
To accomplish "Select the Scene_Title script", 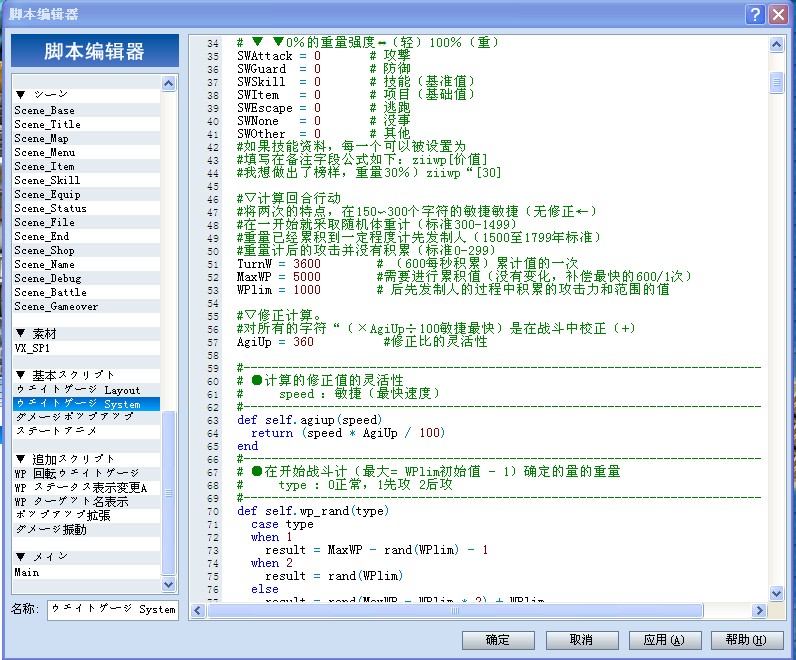I will coord(87,124).
